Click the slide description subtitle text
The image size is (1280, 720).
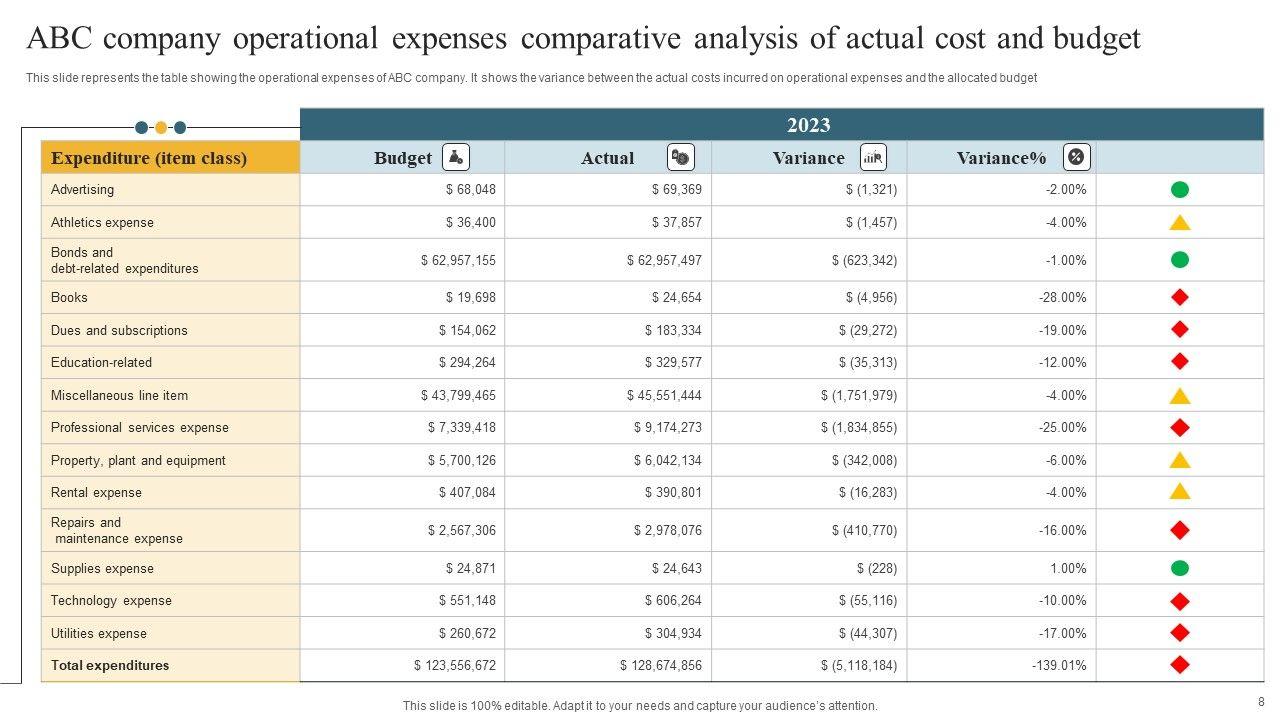(531, 78)
